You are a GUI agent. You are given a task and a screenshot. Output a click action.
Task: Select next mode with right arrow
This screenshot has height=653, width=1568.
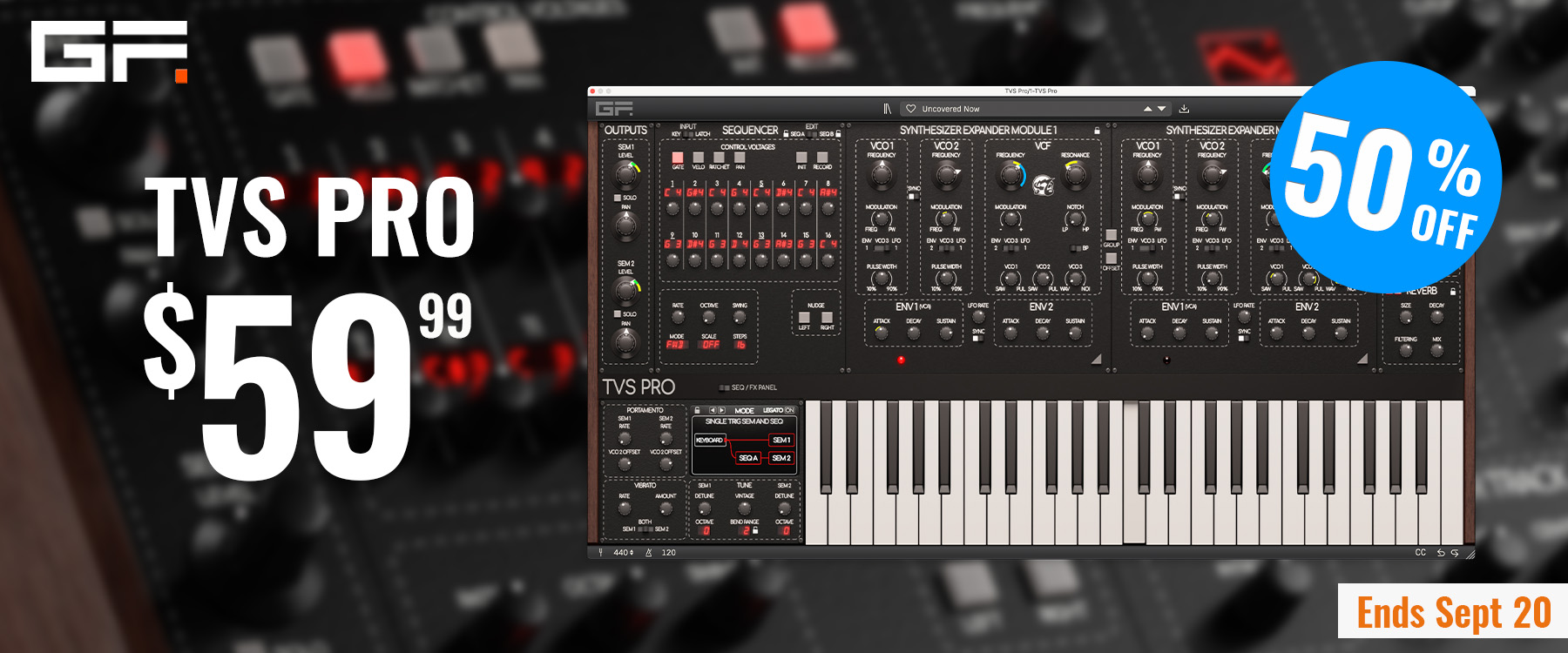pos(721,410)
